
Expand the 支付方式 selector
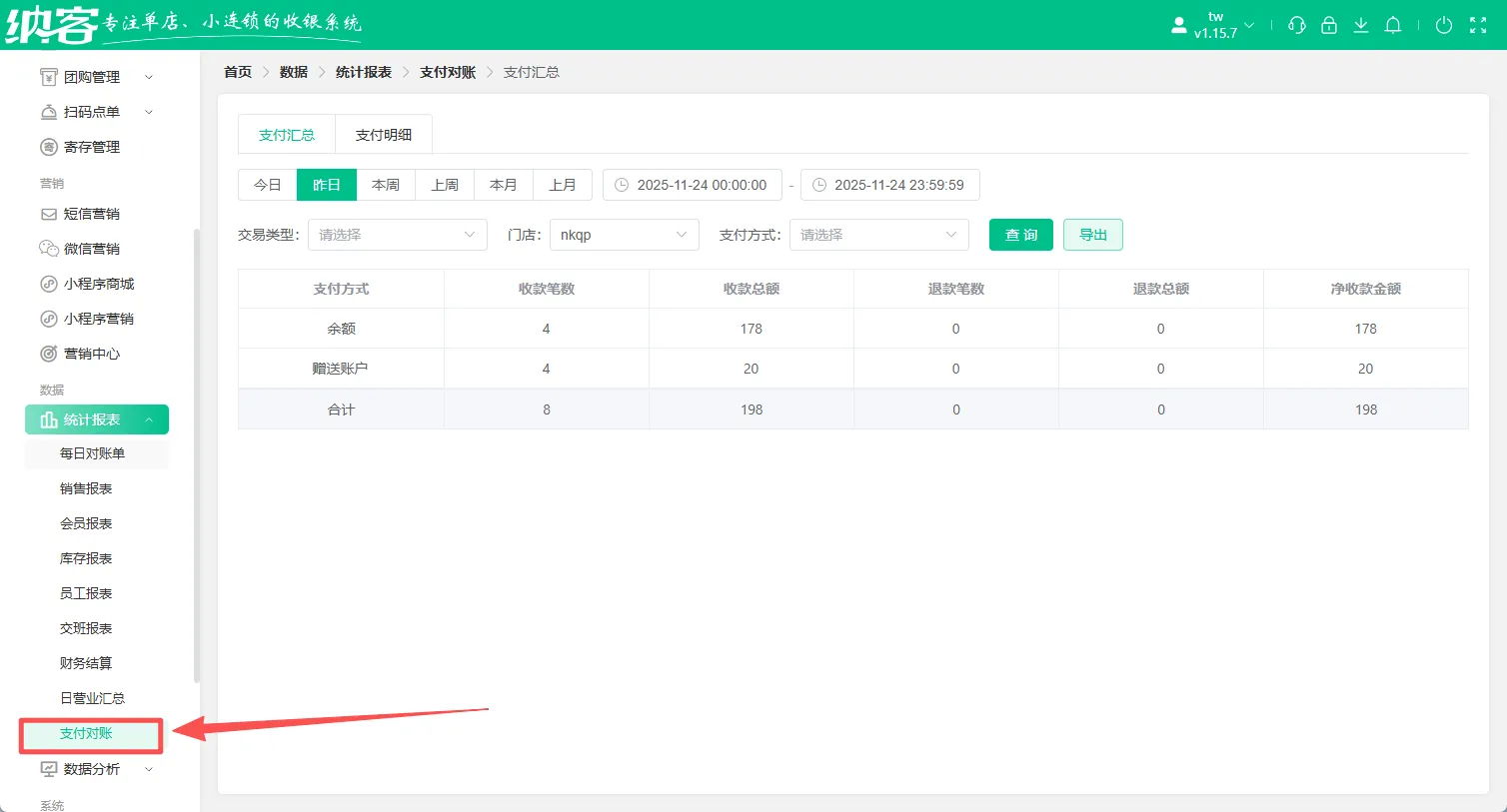click(x=877, y=234)
